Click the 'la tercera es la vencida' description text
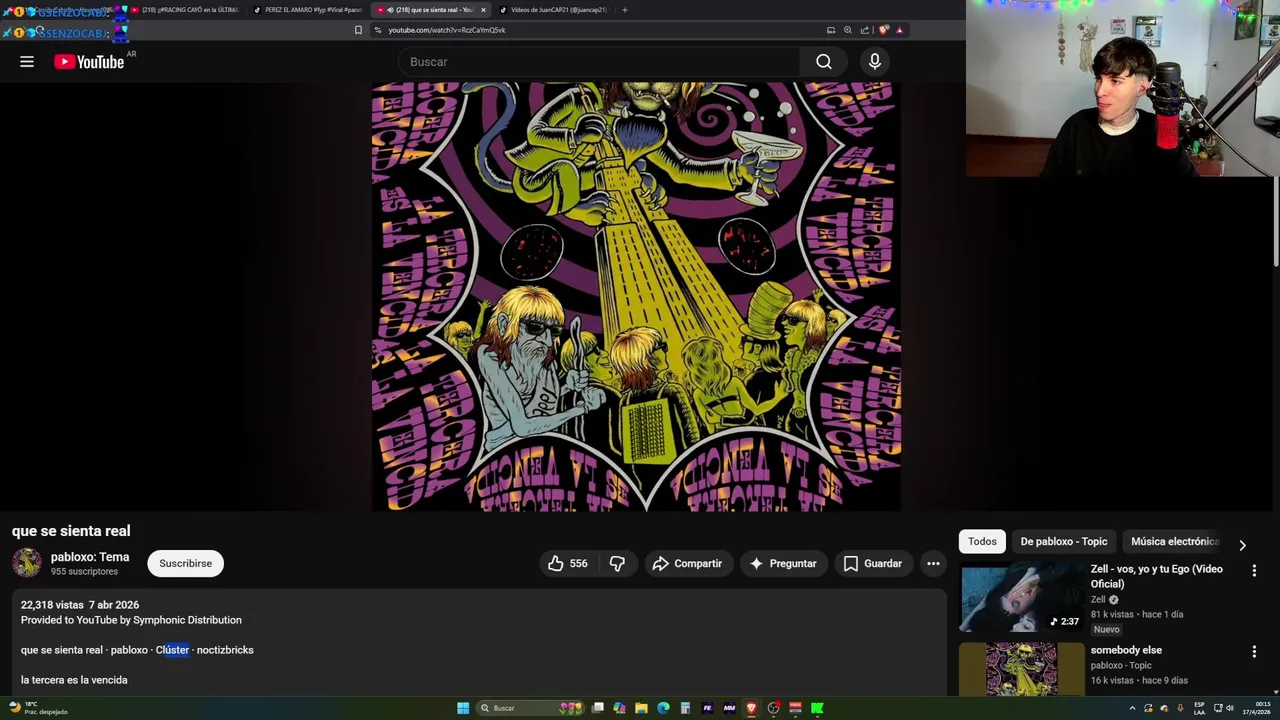 tap(74, 680)
